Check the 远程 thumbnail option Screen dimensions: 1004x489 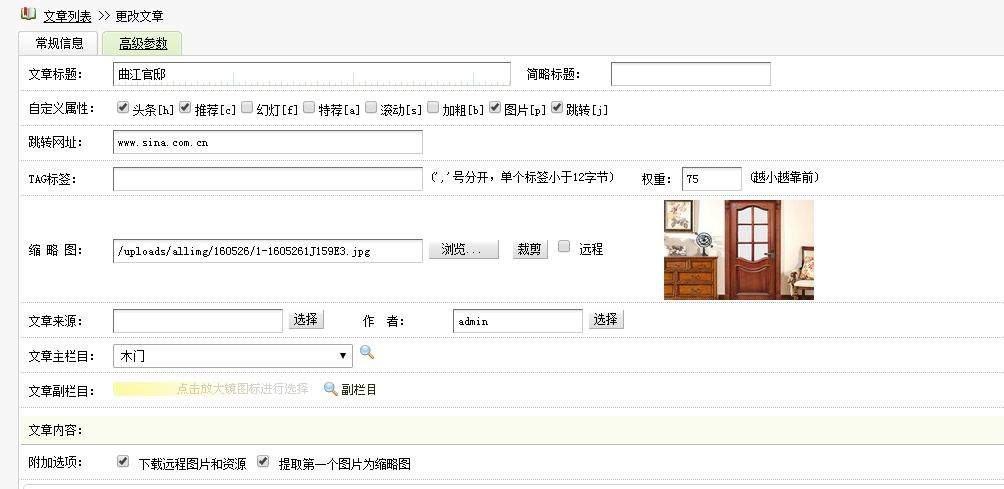563,246
